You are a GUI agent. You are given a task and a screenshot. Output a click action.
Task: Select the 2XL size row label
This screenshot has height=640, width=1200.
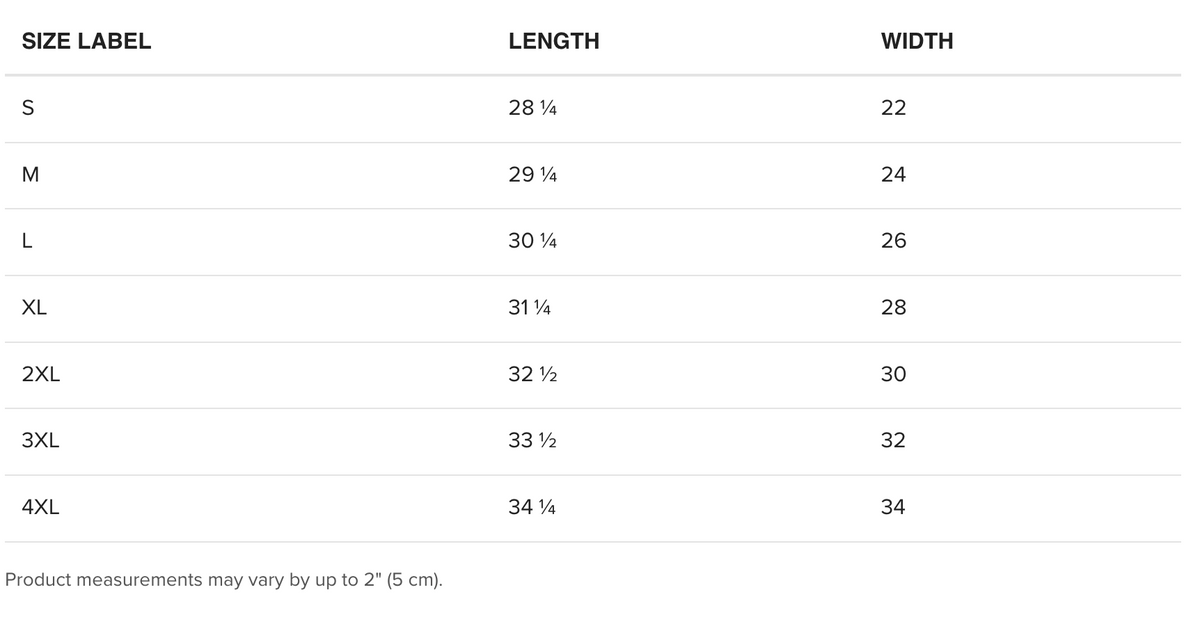coord(41,374)
